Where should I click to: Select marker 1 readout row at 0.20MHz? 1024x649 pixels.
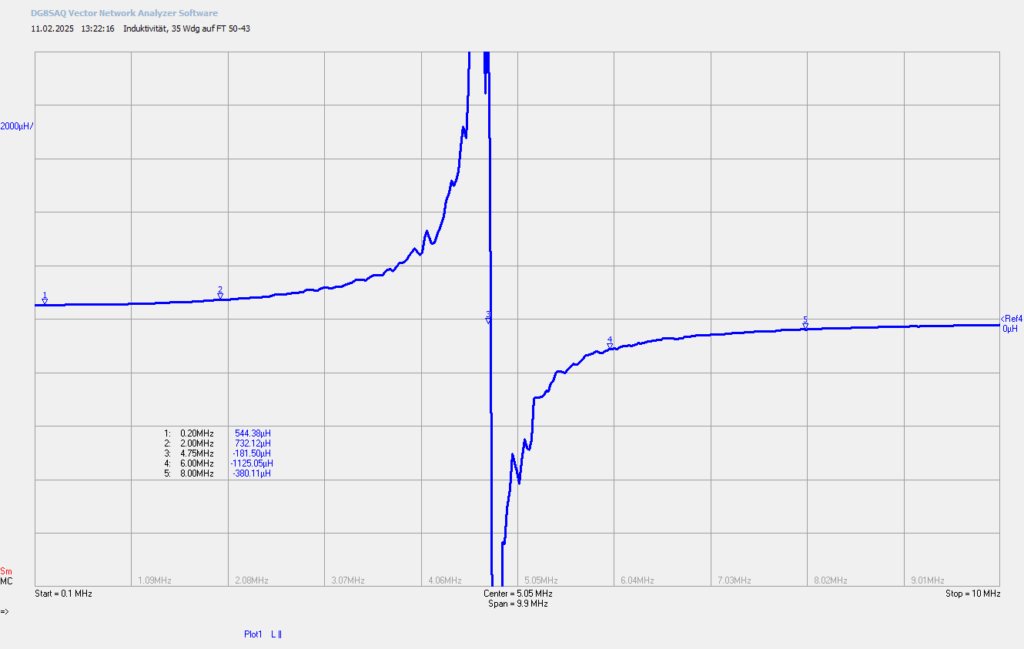pos(217,433)
